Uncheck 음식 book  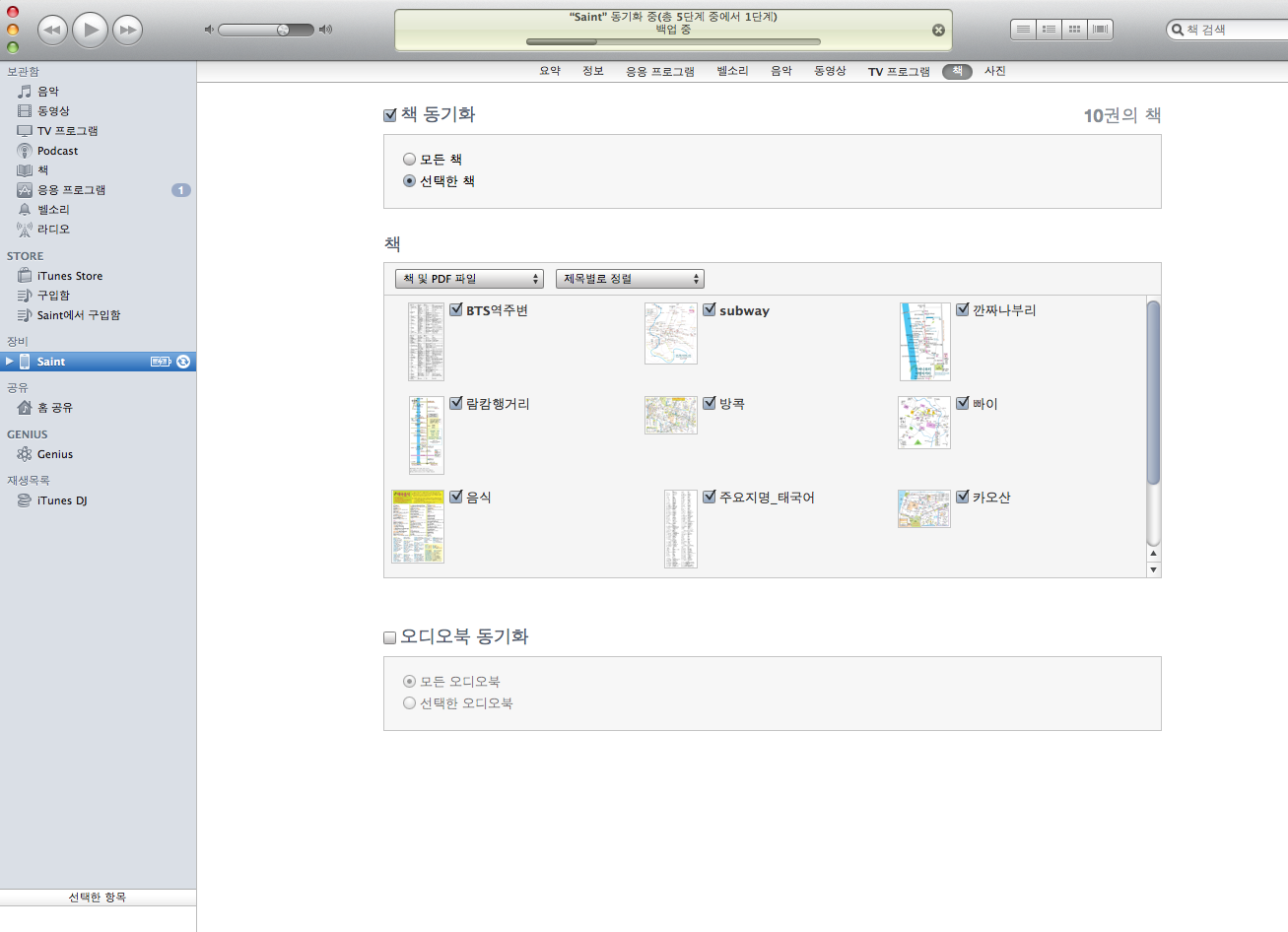coord(456,497)
